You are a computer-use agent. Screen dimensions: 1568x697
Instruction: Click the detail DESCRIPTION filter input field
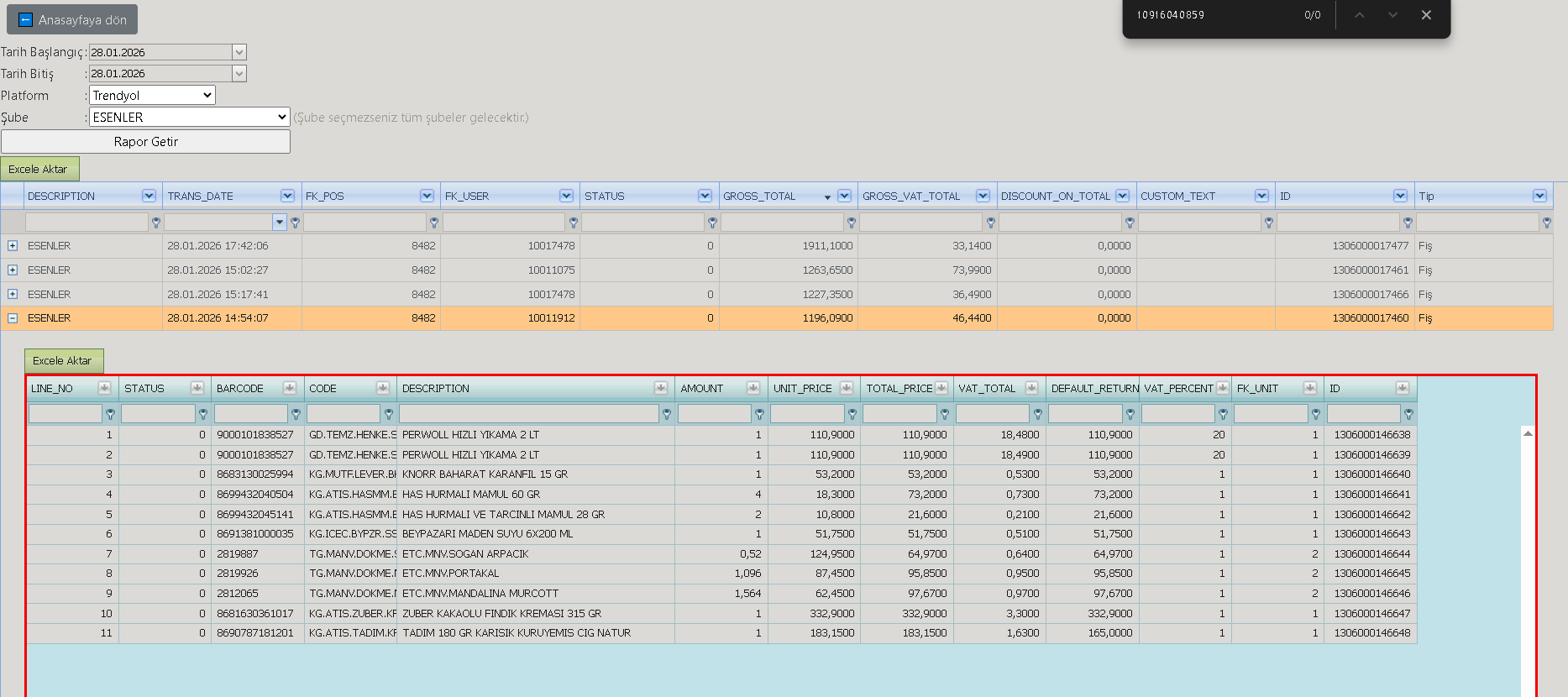(529, 414)
